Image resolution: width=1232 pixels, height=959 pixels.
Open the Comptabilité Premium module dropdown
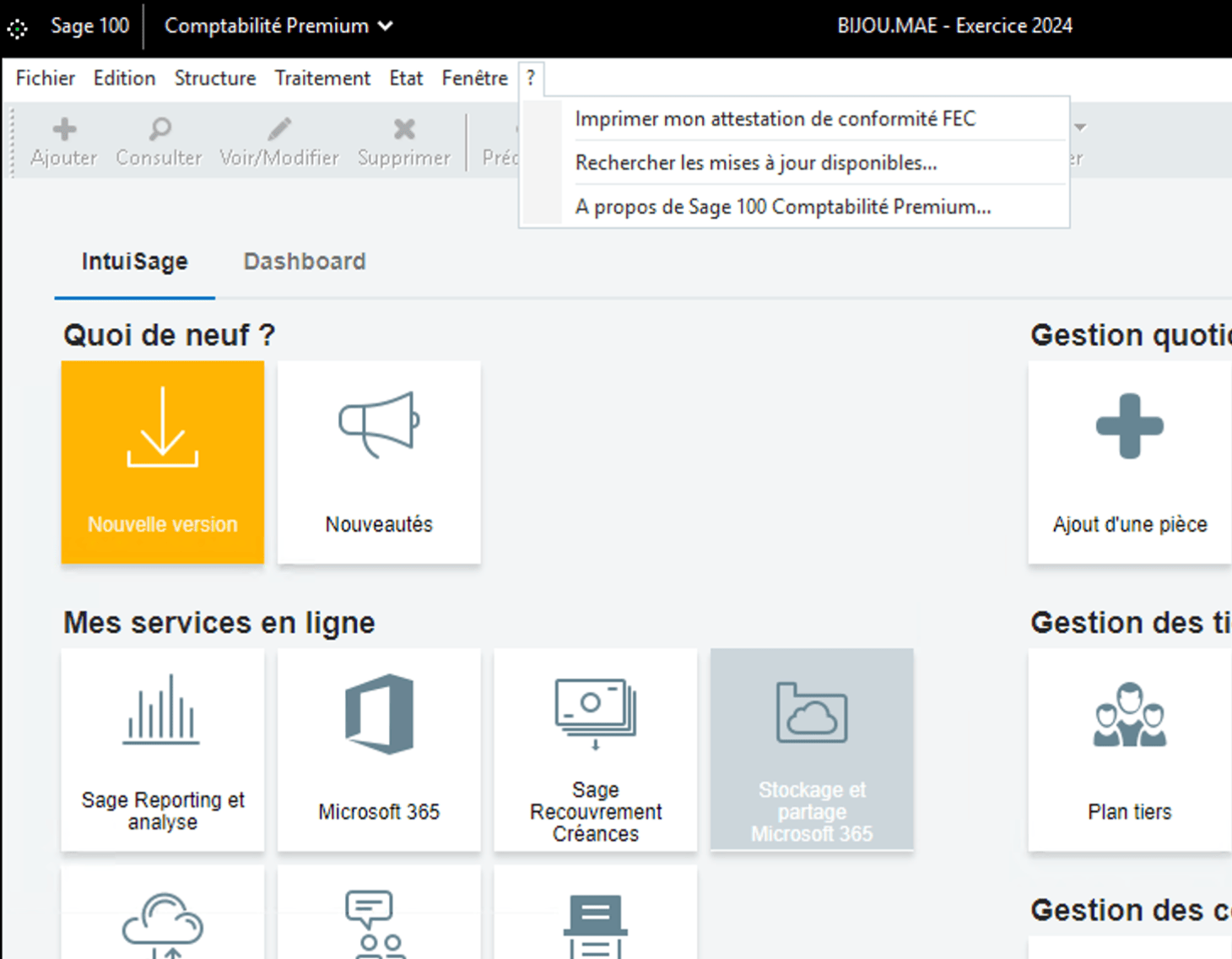[278, 26]
